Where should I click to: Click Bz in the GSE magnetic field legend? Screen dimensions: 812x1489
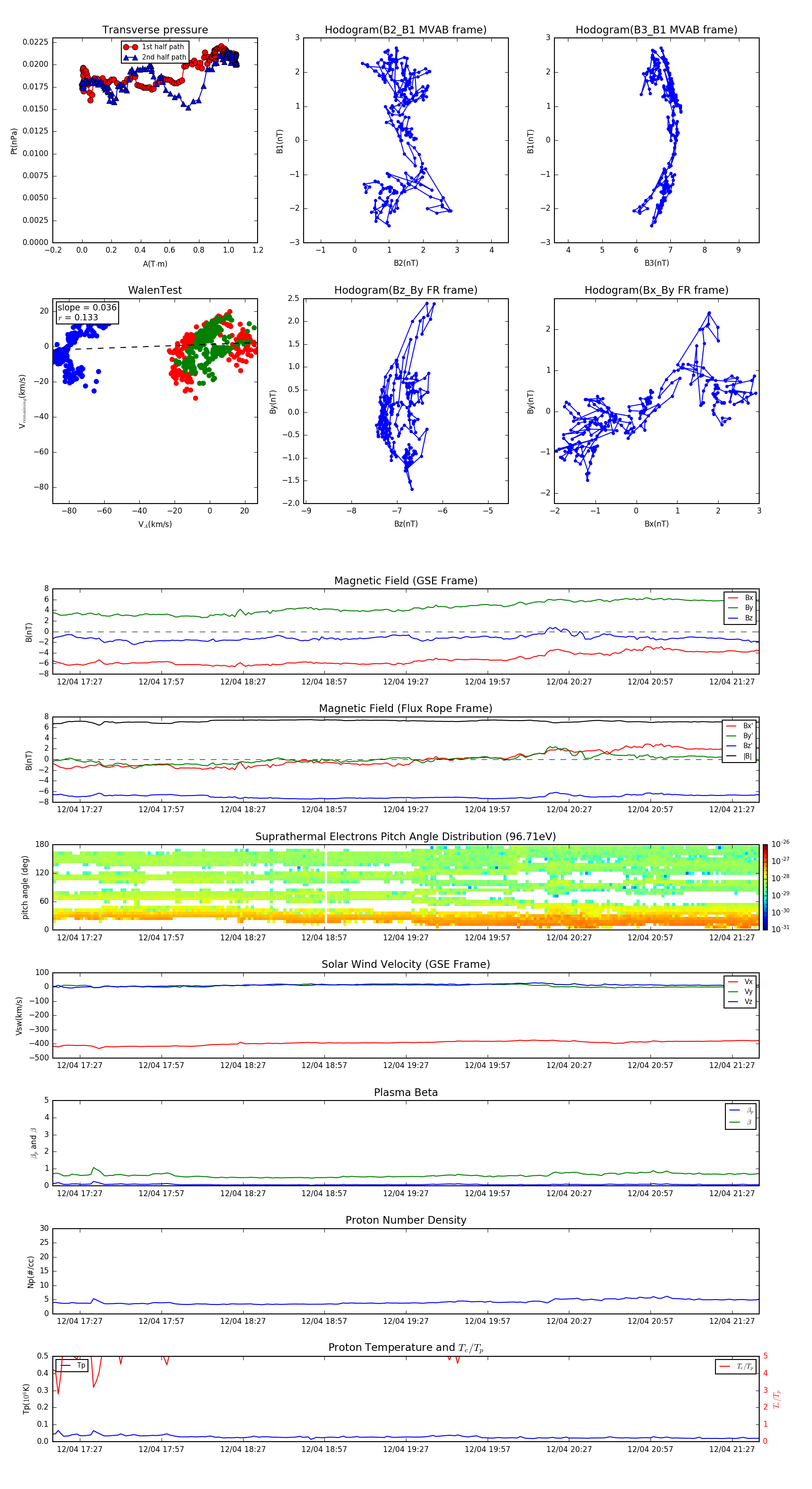(x=741, y=618)
